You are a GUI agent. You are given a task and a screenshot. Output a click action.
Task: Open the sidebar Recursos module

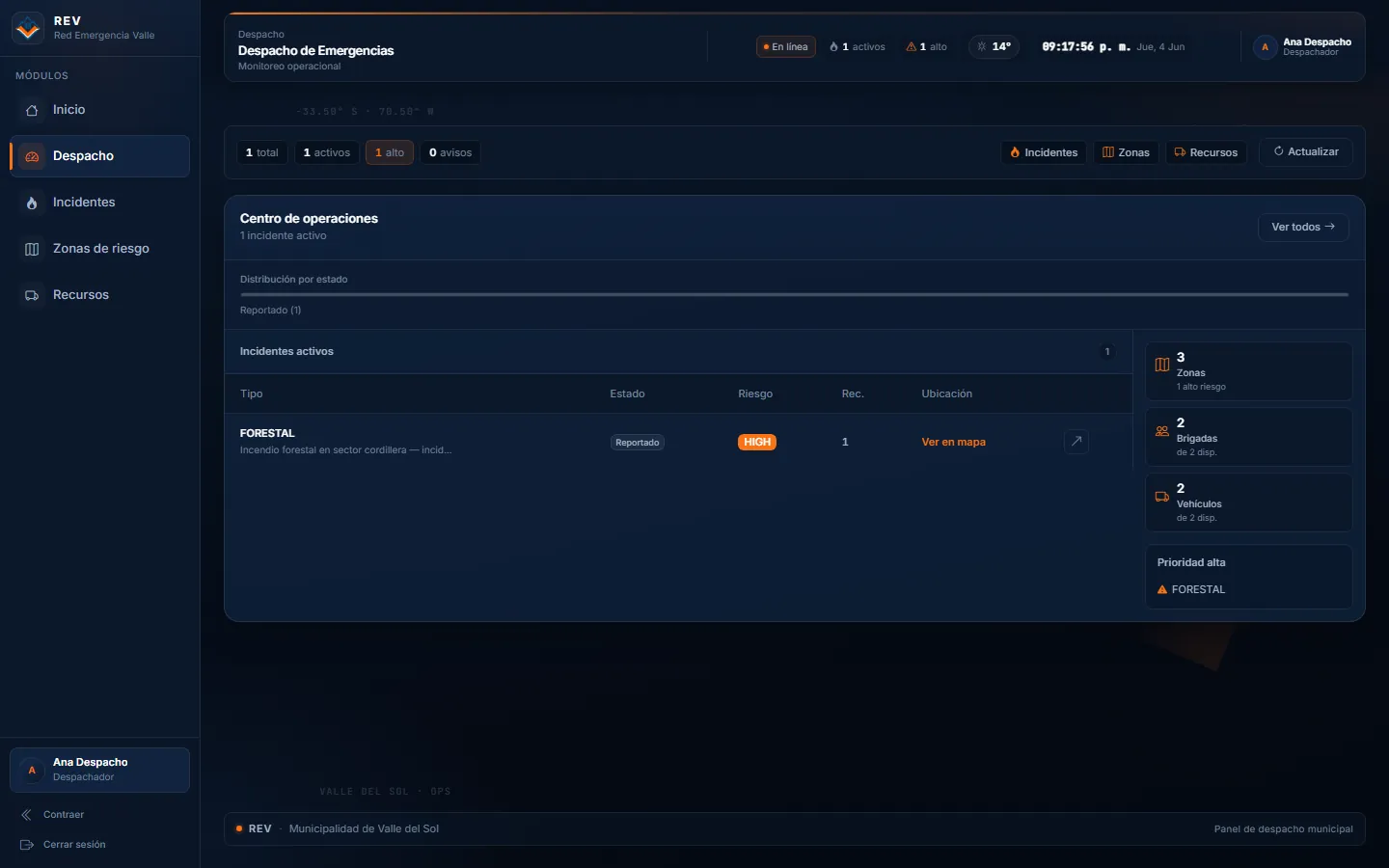tap(99, 295)
